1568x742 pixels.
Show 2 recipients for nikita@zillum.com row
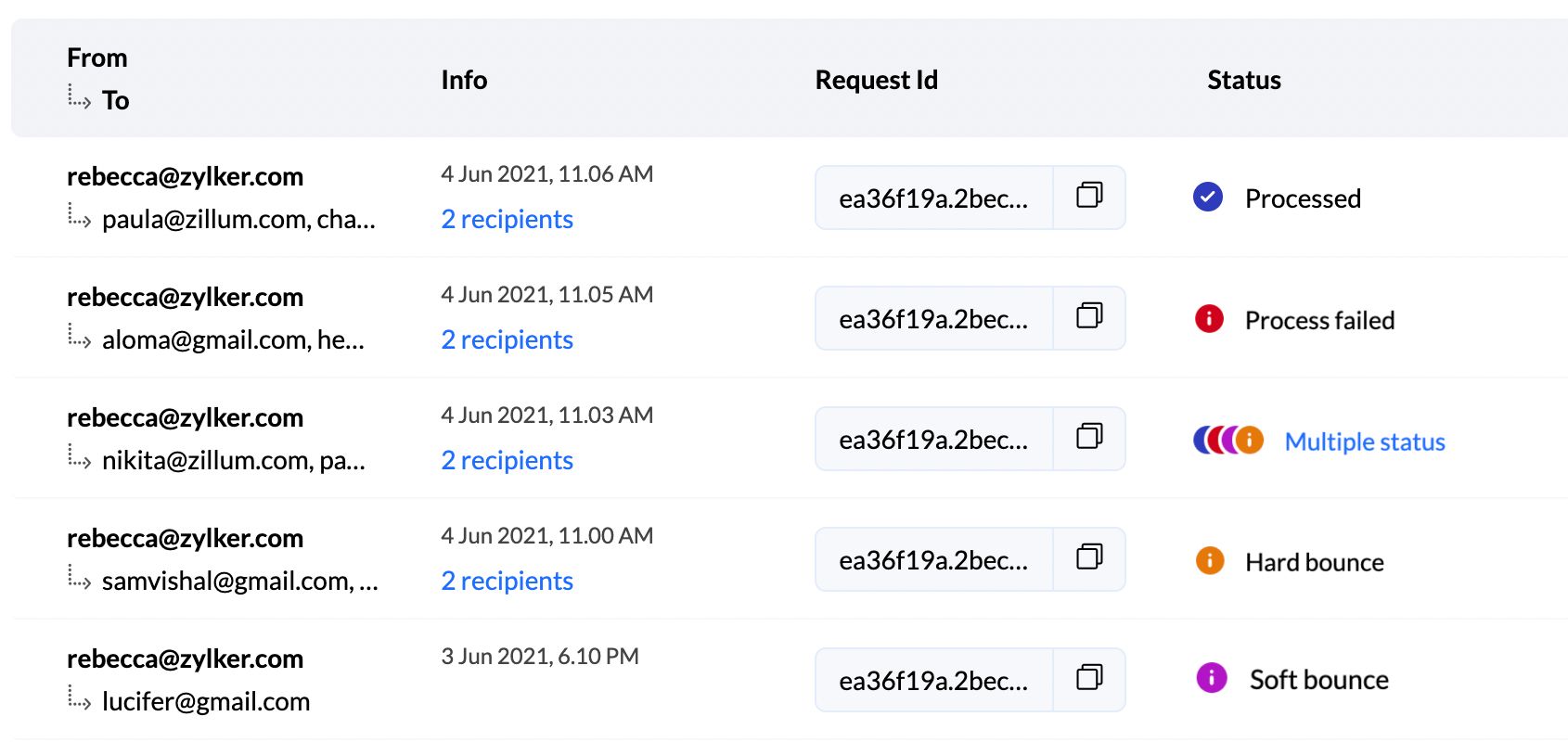tap(507, 460)
